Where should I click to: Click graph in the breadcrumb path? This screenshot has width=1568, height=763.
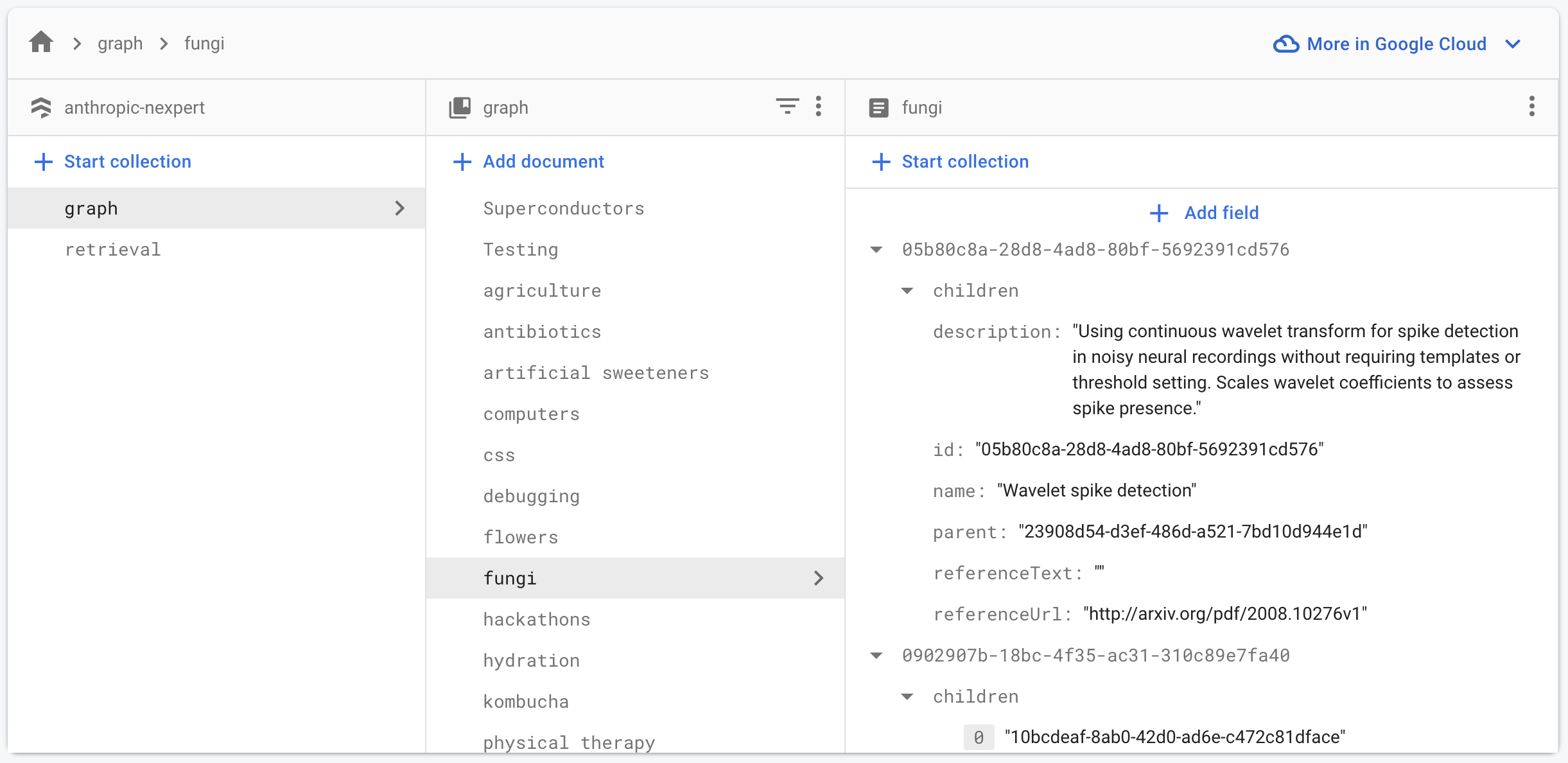[x=120, y=44]
